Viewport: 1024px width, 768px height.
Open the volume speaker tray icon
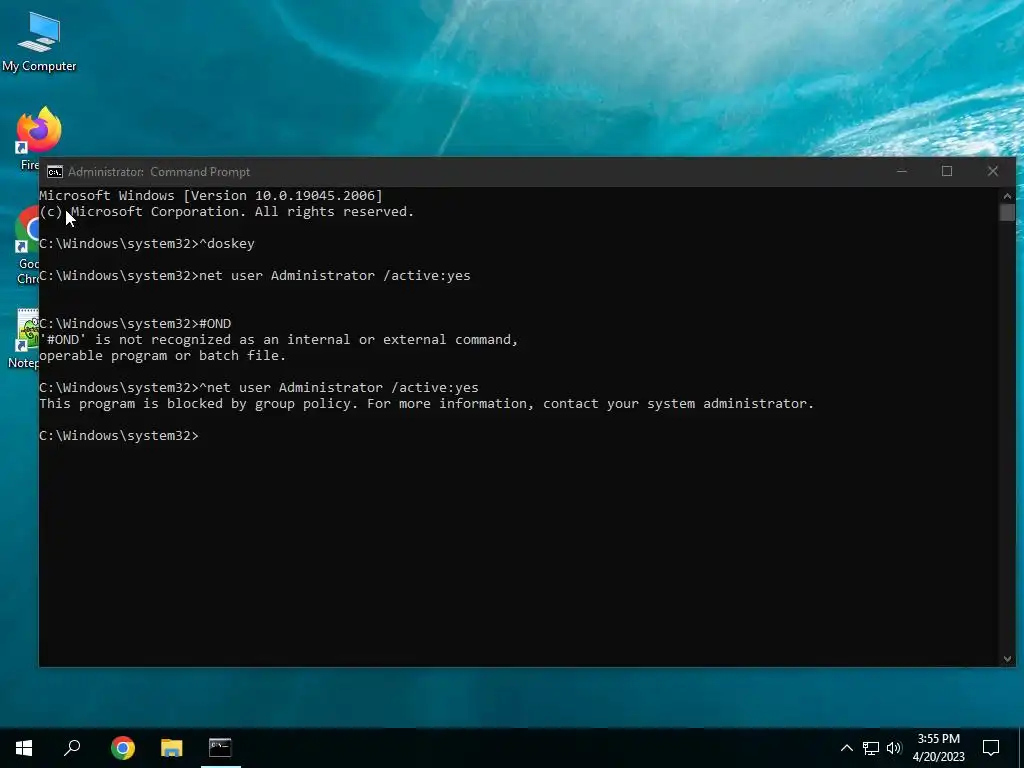pyautogui.click(x=894, y=748)
